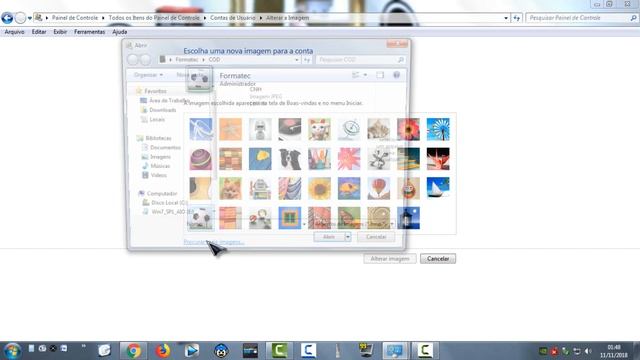Open the Arquivo menu
This screenshot has height=360, width=640.
[x=14, y=32]
